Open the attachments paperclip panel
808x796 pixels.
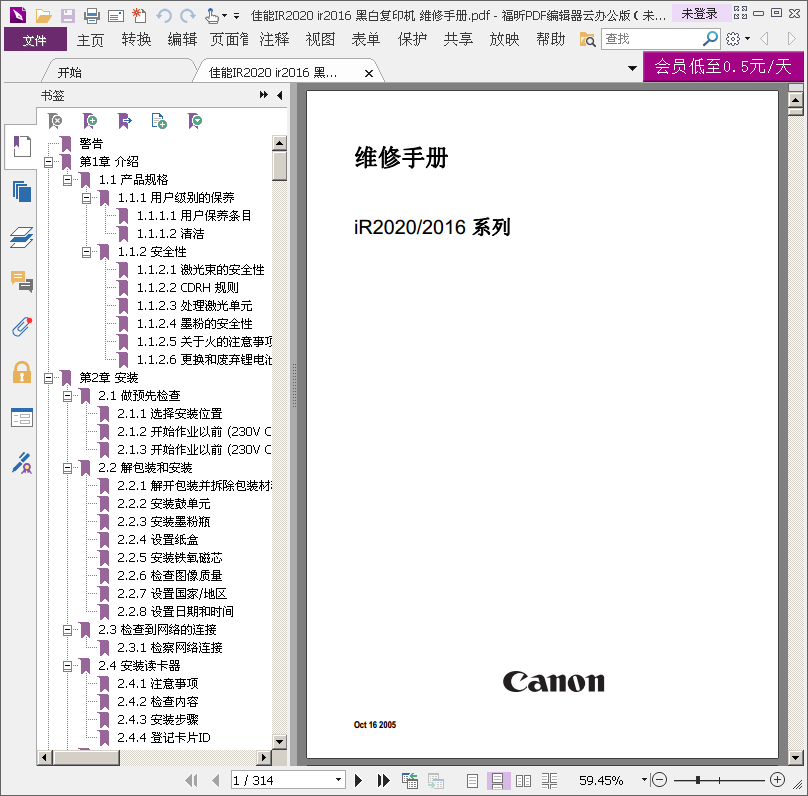pyautogui.click(x=22, y=327)
